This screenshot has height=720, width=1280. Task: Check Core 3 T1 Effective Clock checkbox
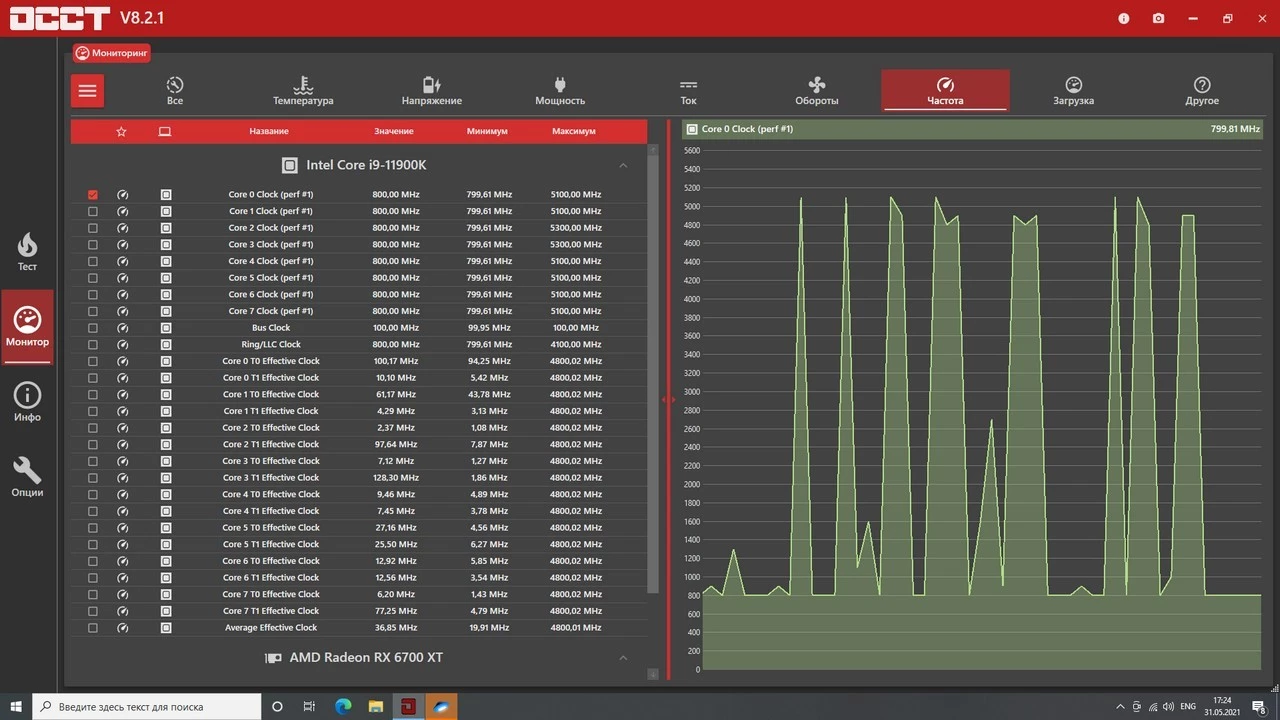tap(93, 478)
